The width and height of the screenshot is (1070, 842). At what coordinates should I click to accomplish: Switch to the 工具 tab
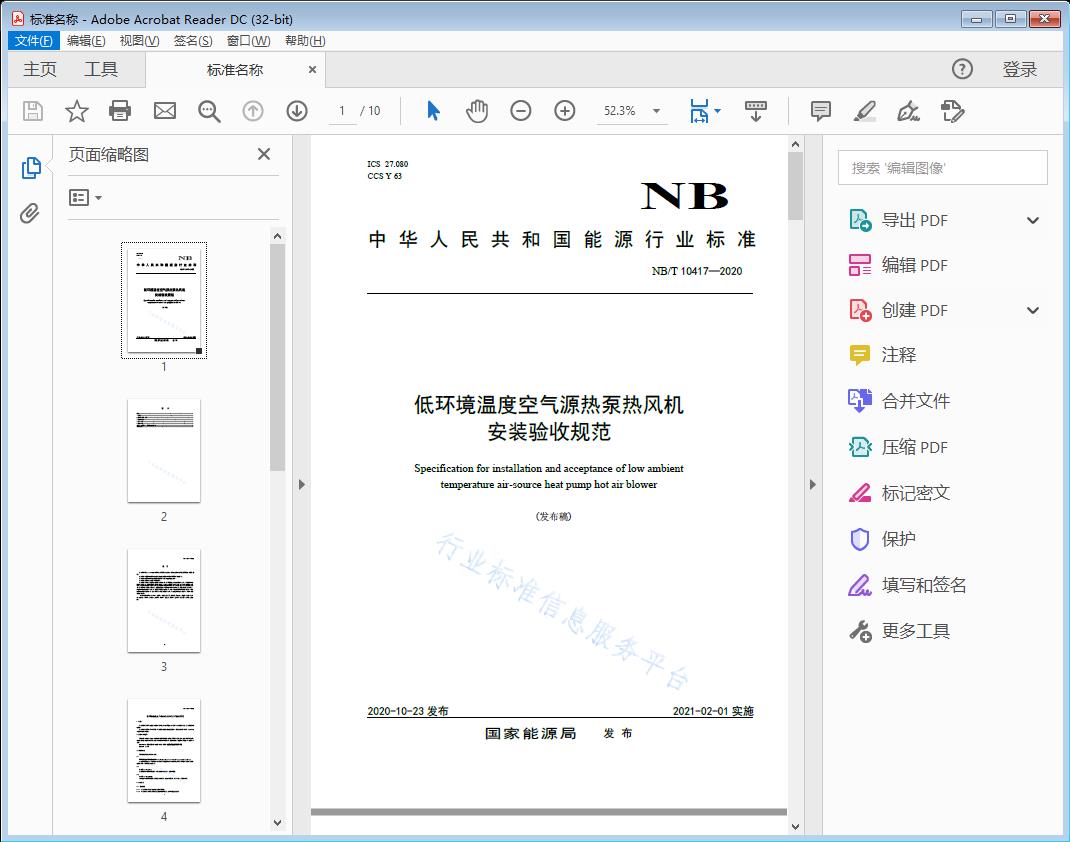pos(100,69)
